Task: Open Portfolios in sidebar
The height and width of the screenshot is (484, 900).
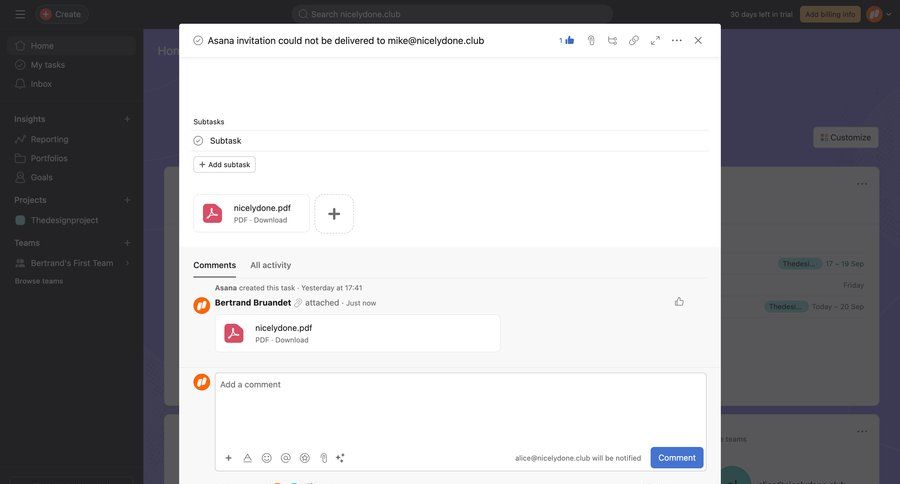Action: coord(71,158)
